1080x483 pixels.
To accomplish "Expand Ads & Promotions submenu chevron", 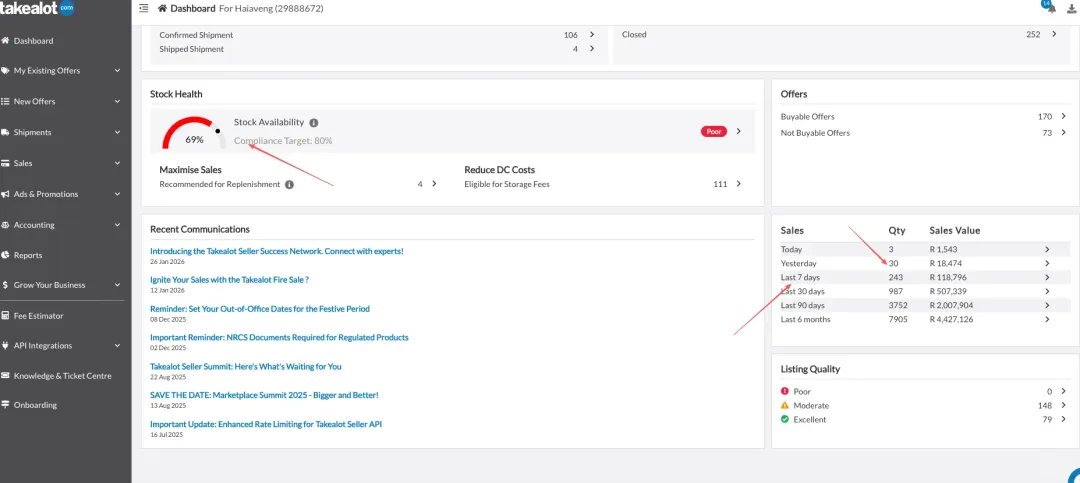I will [118, 194].
